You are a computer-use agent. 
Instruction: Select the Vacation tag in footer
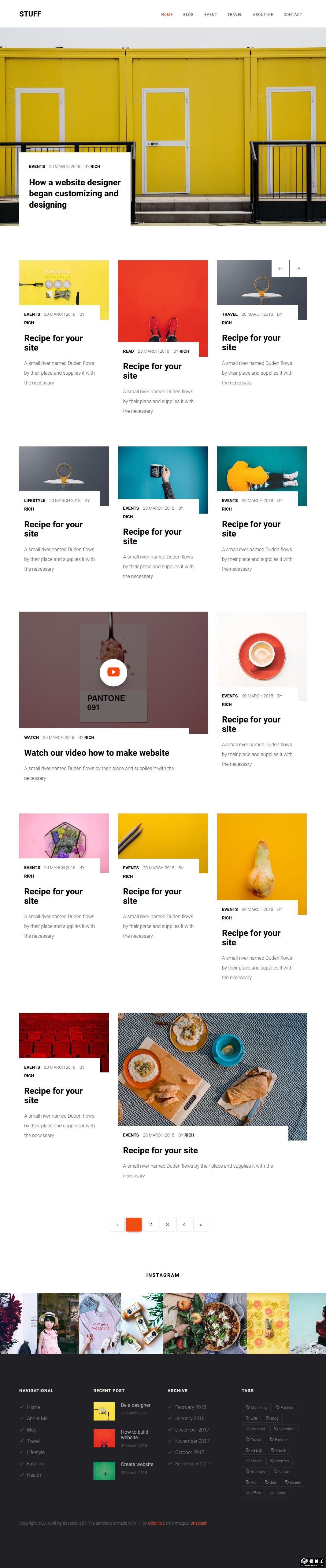284,1429
